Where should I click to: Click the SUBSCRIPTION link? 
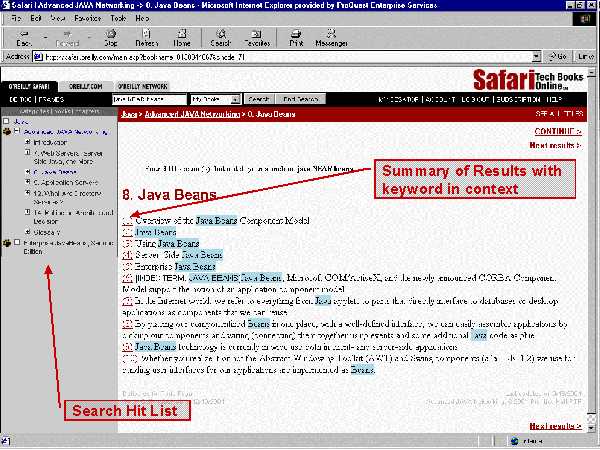[518, 99]
